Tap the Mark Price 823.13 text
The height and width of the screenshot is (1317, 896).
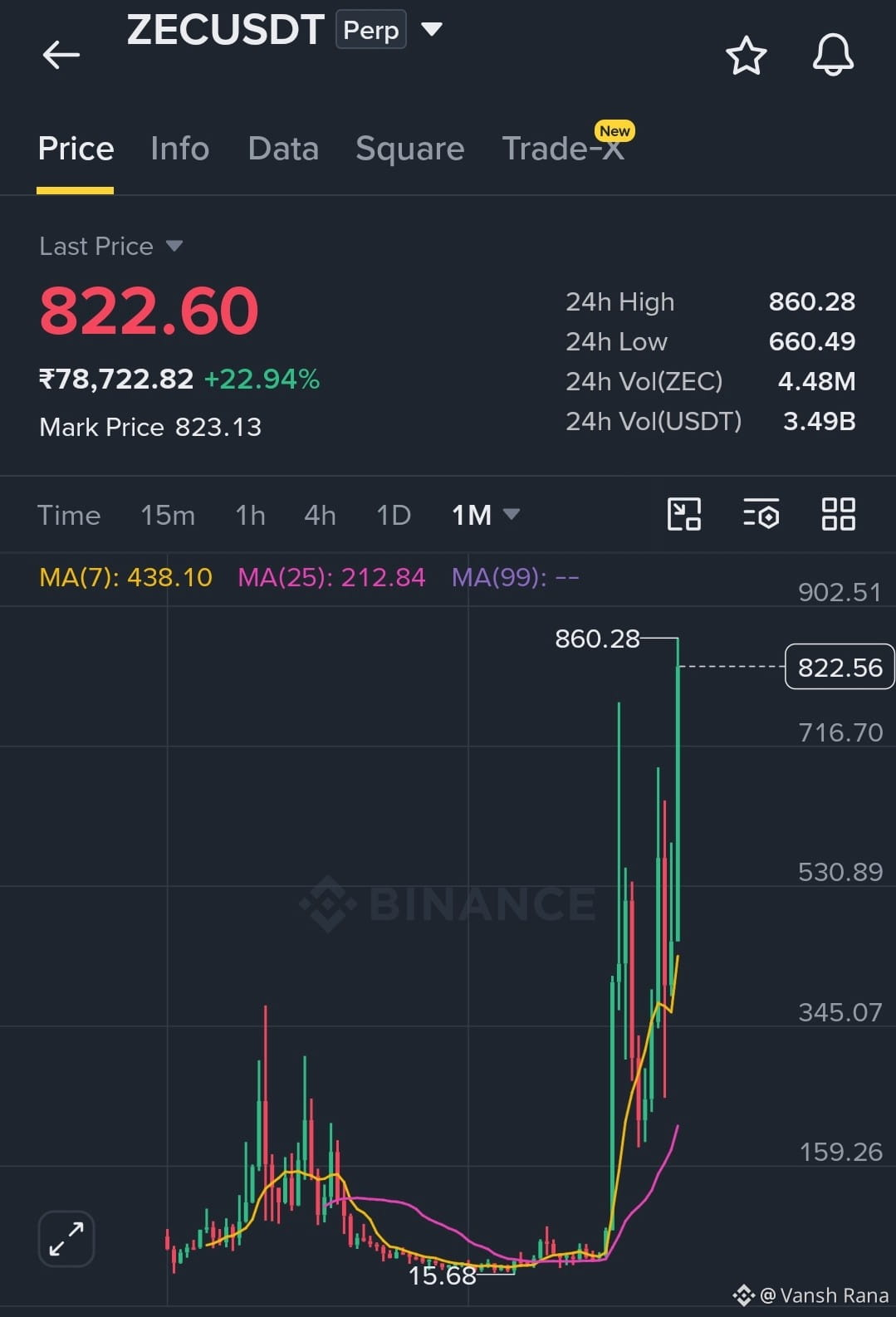(x=150, y=427)
